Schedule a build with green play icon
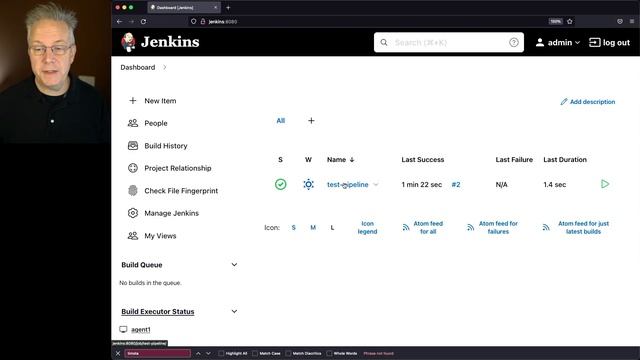 click(x=605, y=184)
